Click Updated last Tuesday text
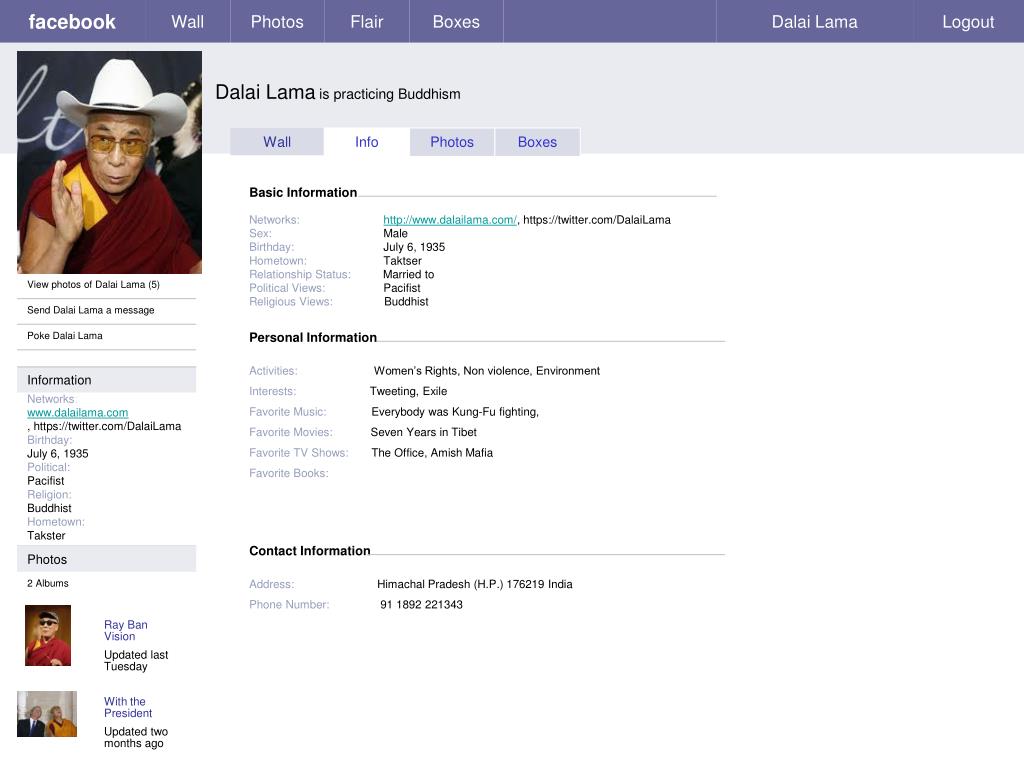 pos(136,660)
